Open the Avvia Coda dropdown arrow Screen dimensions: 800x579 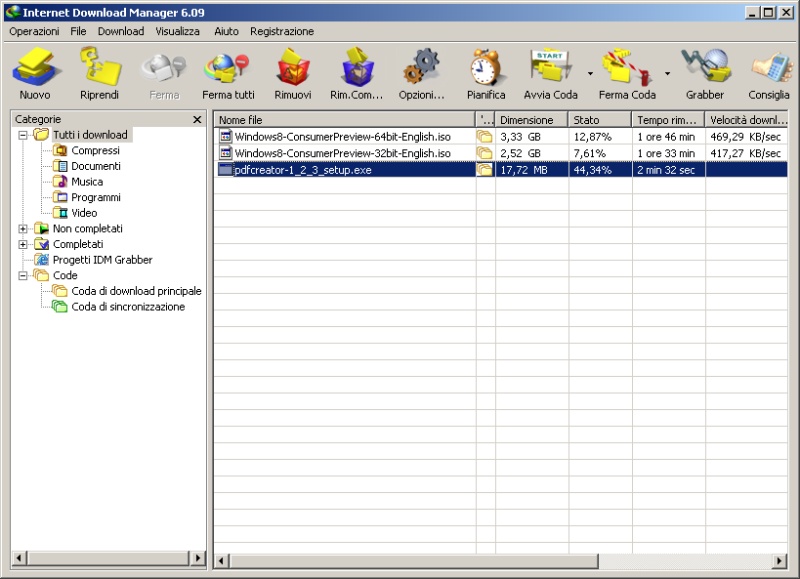pyautogui.click(x=590, y=74)
